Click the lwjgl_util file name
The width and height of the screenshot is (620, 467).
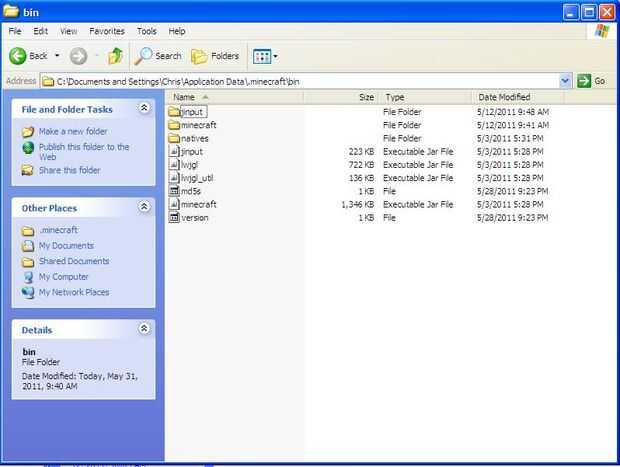pos(197,178)
